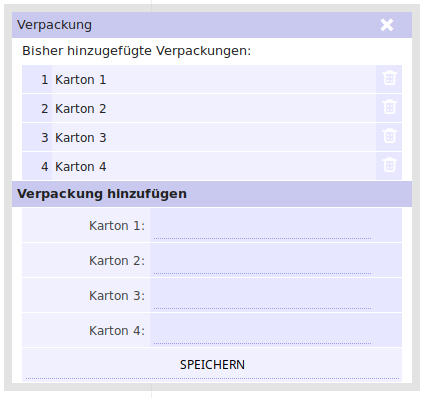The image size is (424, 398).
Task: Select the Karton 2 entry in the list
Action: 214,109
